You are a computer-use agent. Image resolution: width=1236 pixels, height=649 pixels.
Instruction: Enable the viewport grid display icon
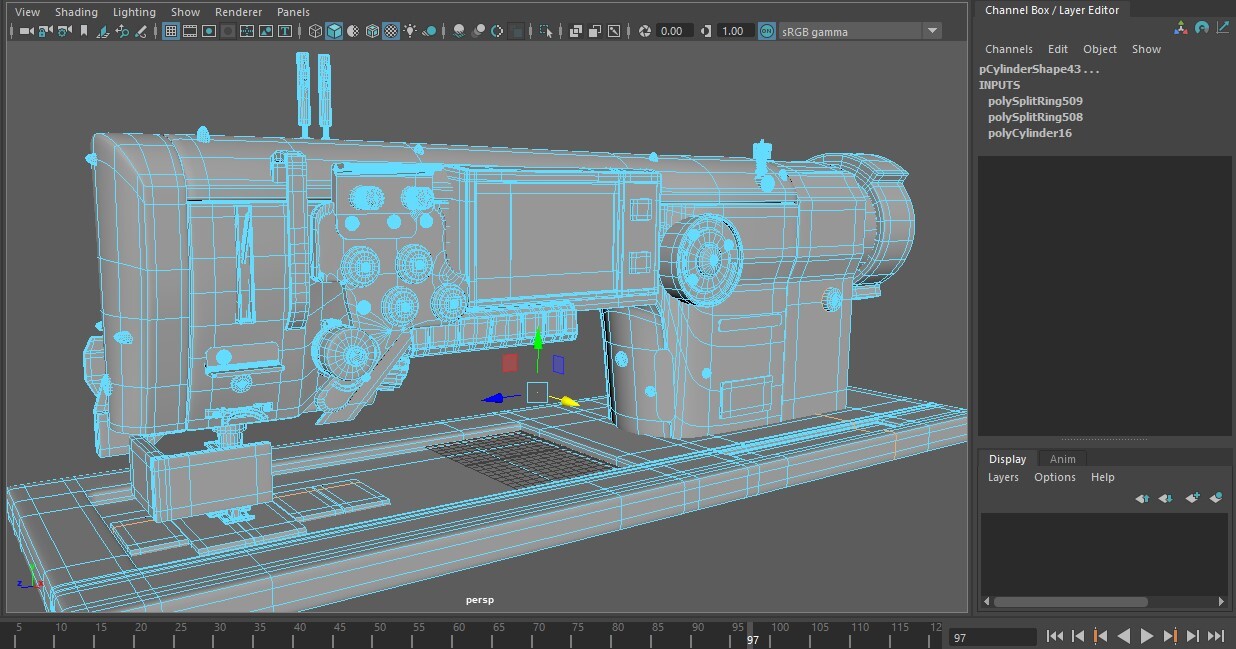[171, 31]
